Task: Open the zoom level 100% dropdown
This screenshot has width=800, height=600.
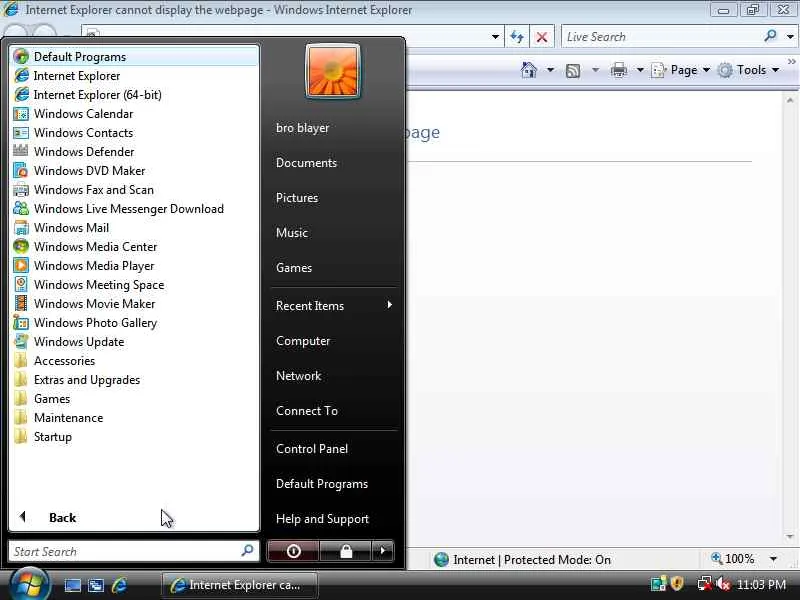Action: click(773, 559)
